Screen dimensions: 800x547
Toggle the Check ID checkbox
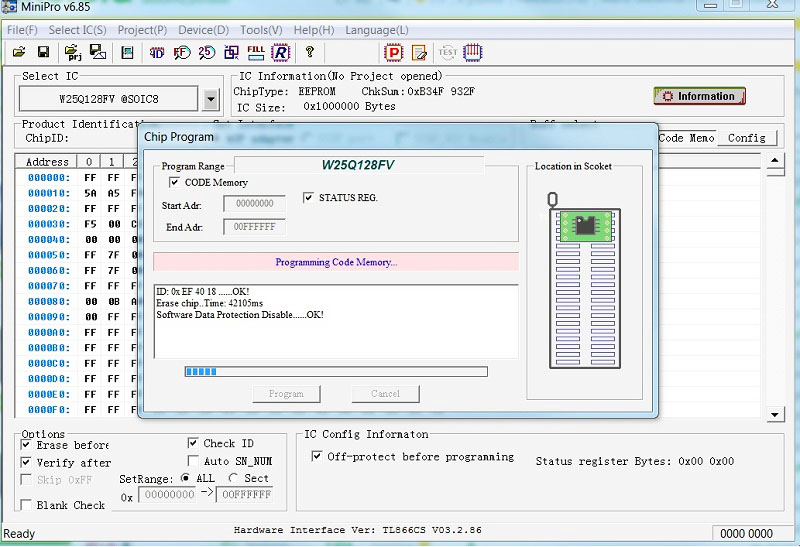pyautogui.click(x=193, y=443)
